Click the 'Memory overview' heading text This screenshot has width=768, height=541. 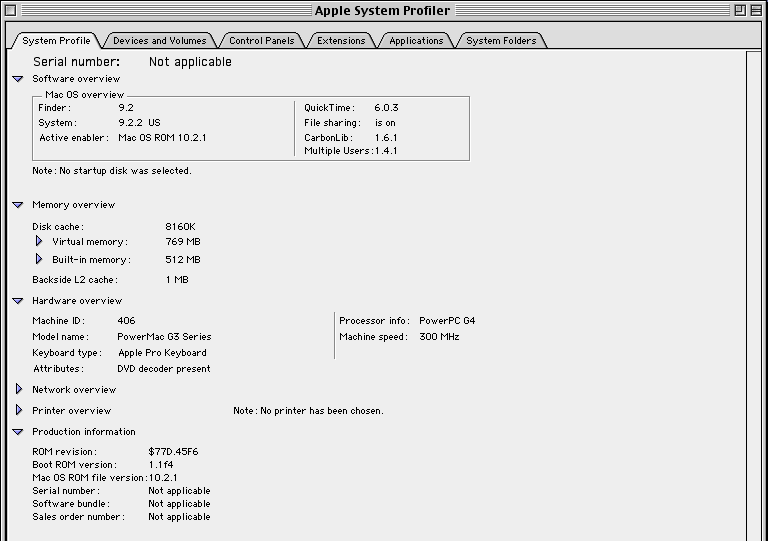click(73, 205)
